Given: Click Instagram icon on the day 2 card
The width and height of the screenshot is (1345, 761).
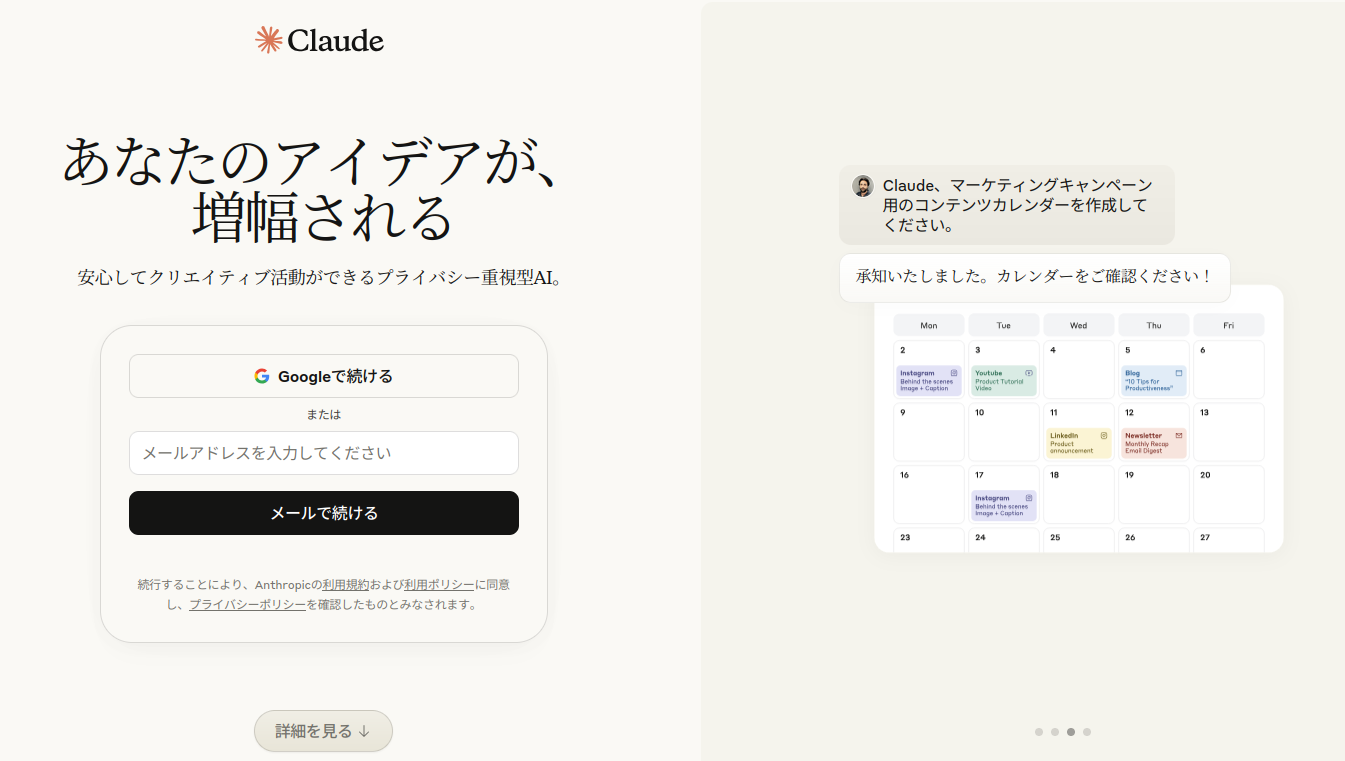Looking at the screenshot, I should (x=954, y=373).
